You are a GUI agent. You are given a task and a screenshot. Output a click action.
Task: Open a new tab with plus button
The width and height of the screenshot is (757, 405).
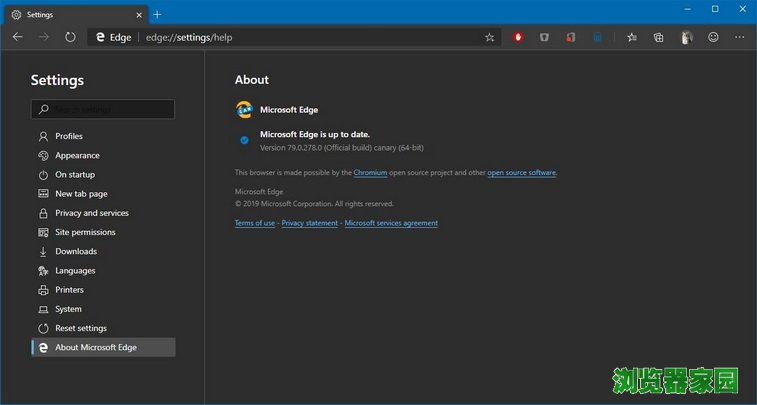point(157,14)
